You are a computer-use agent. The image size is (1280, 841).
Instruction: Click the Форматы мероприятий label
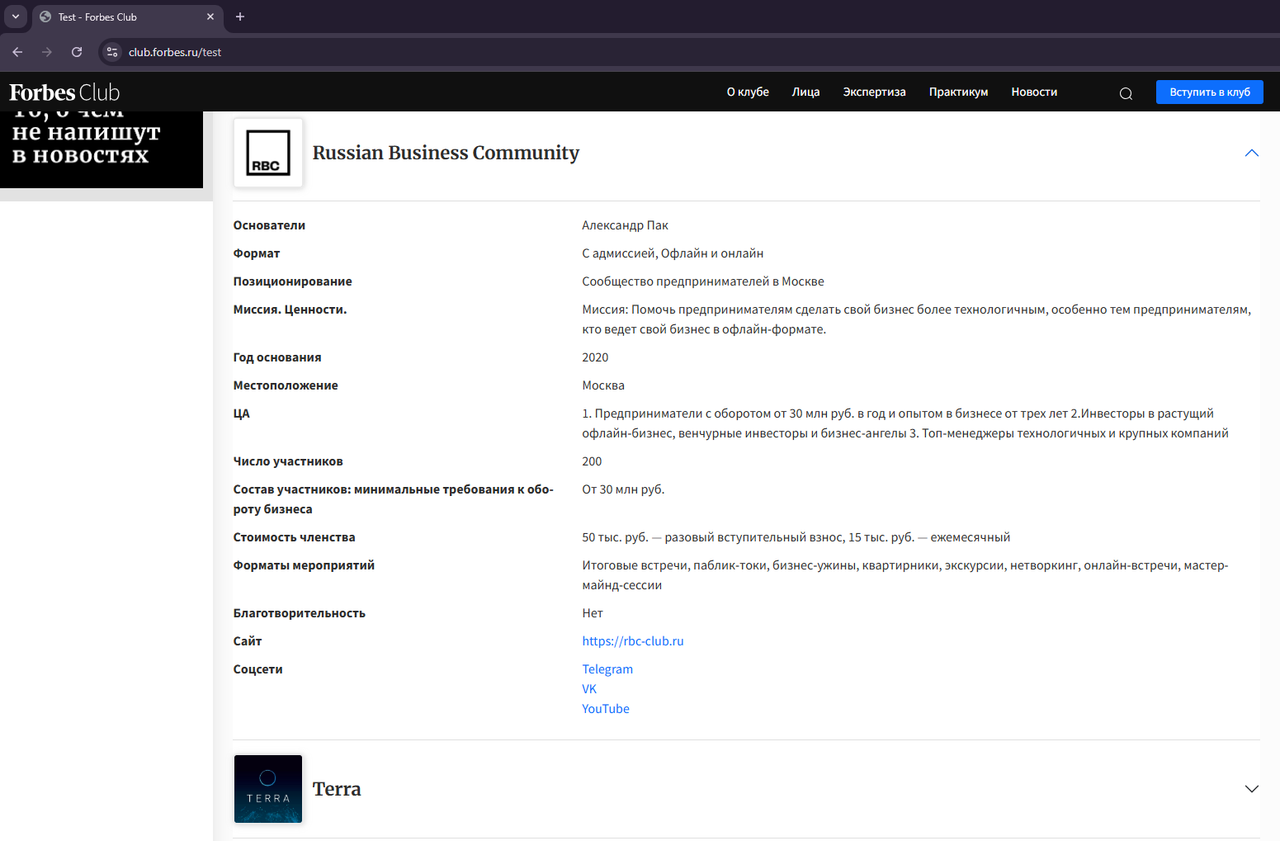coord(304,565)
